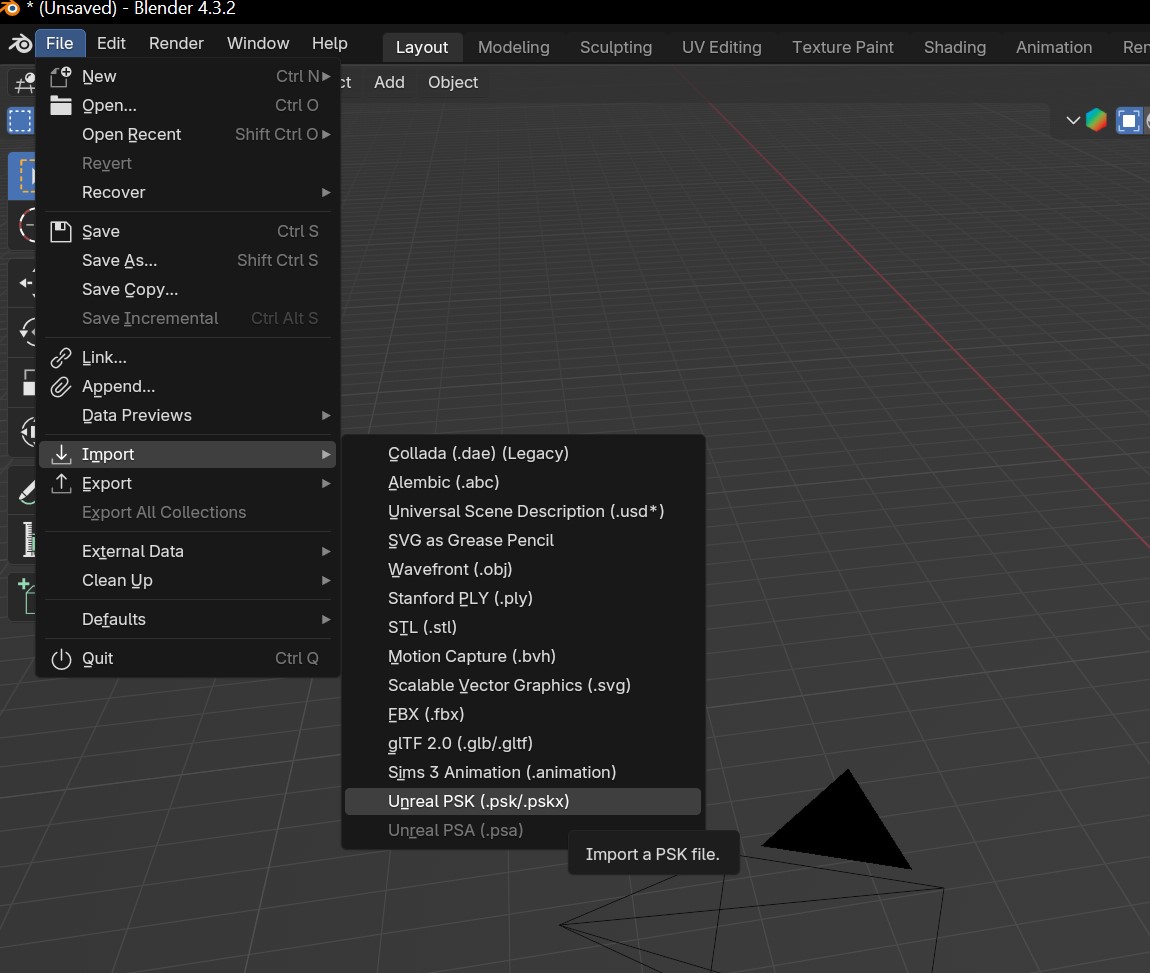
Task: Import Wavefront (.obj) file
Action: 523,569
